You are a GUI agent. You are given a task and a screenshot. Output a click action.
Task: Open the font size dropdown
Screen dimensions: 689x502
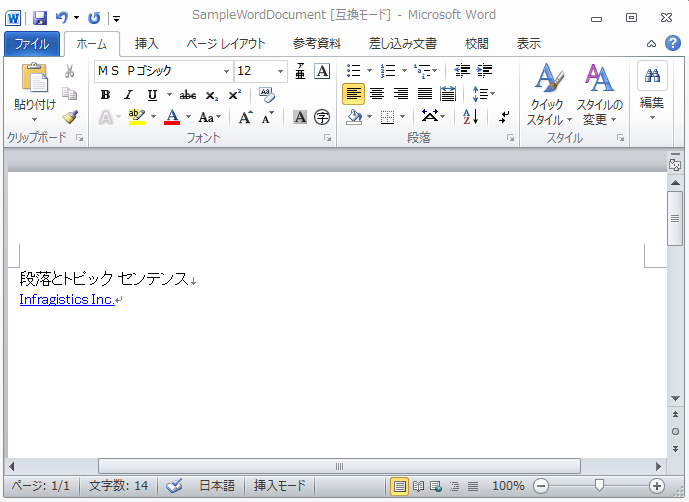pyautogui.click(x=280, y=71)
